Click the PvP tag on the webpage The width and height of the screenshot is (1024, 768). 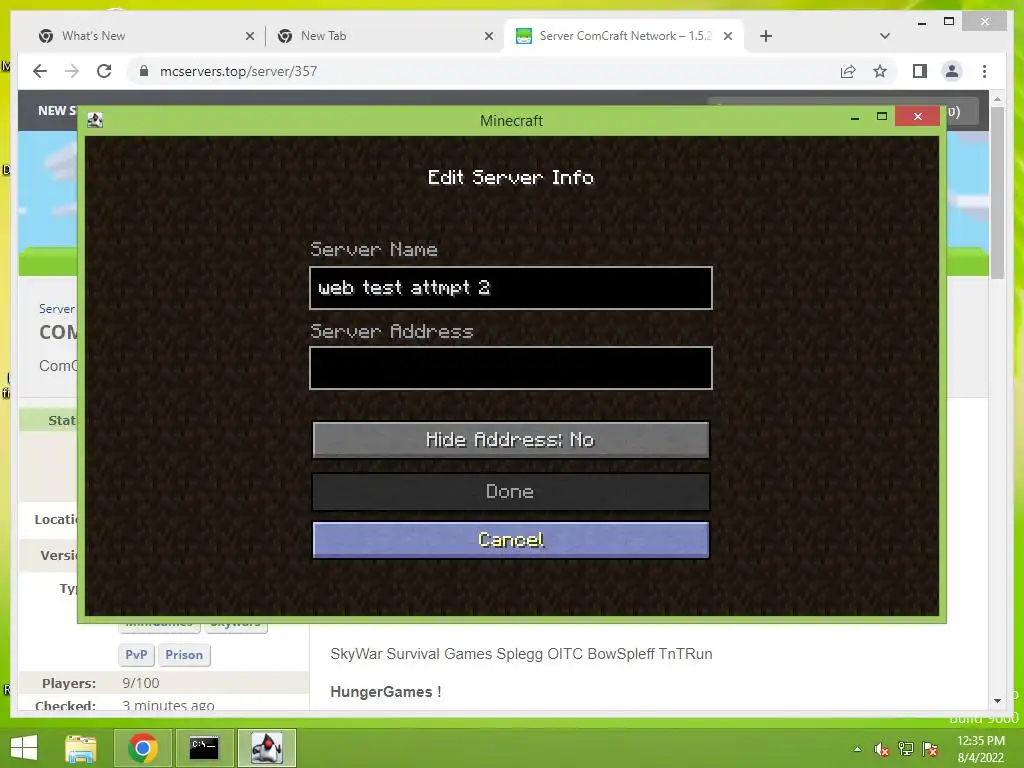point(136,654)
